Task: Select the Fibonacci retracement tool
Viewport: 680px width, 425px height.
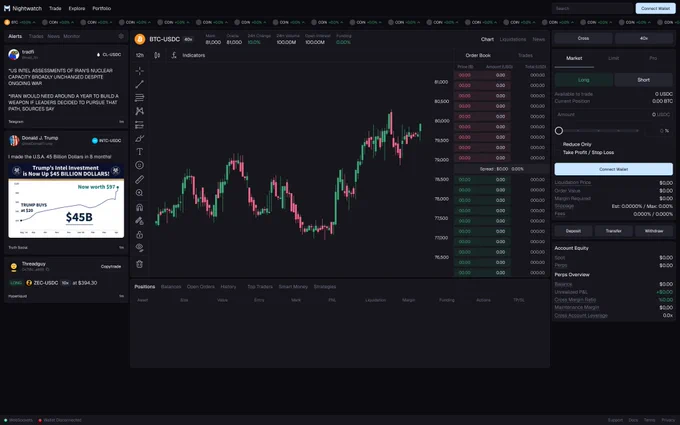Action: (x=139, y=98)
